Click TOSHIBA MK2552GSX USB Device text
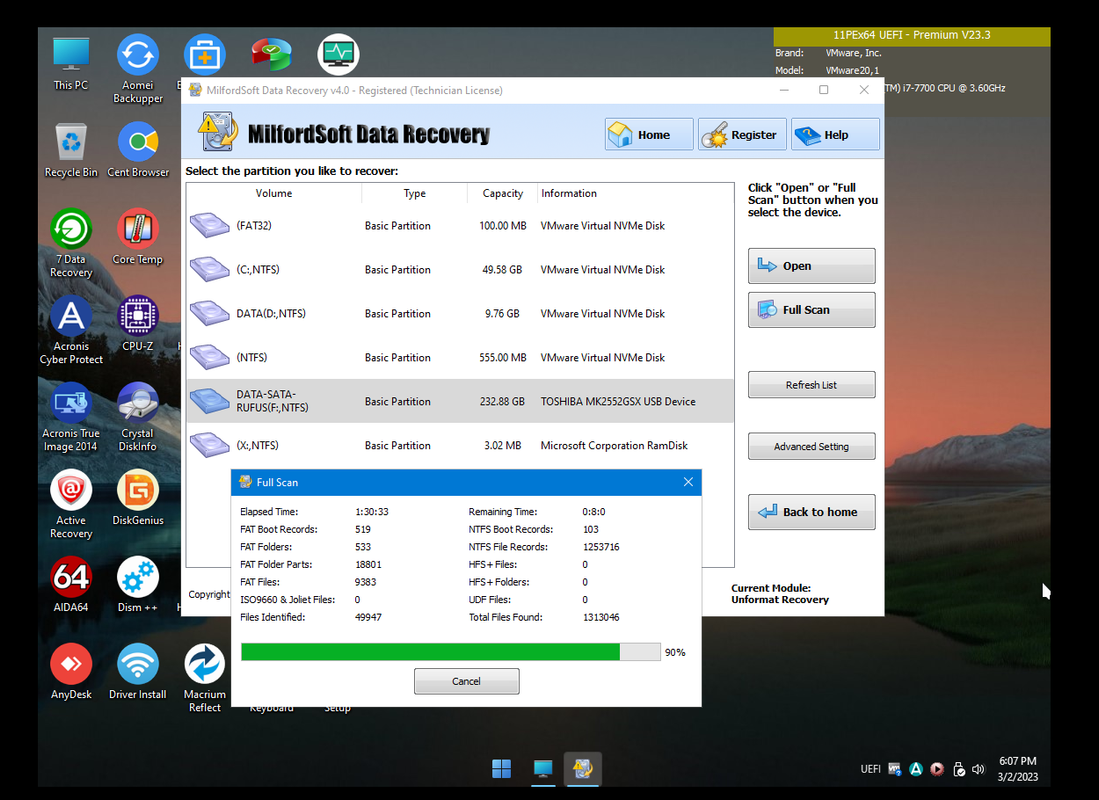This screenshot has height=800, width=1099. coord(618,402)
